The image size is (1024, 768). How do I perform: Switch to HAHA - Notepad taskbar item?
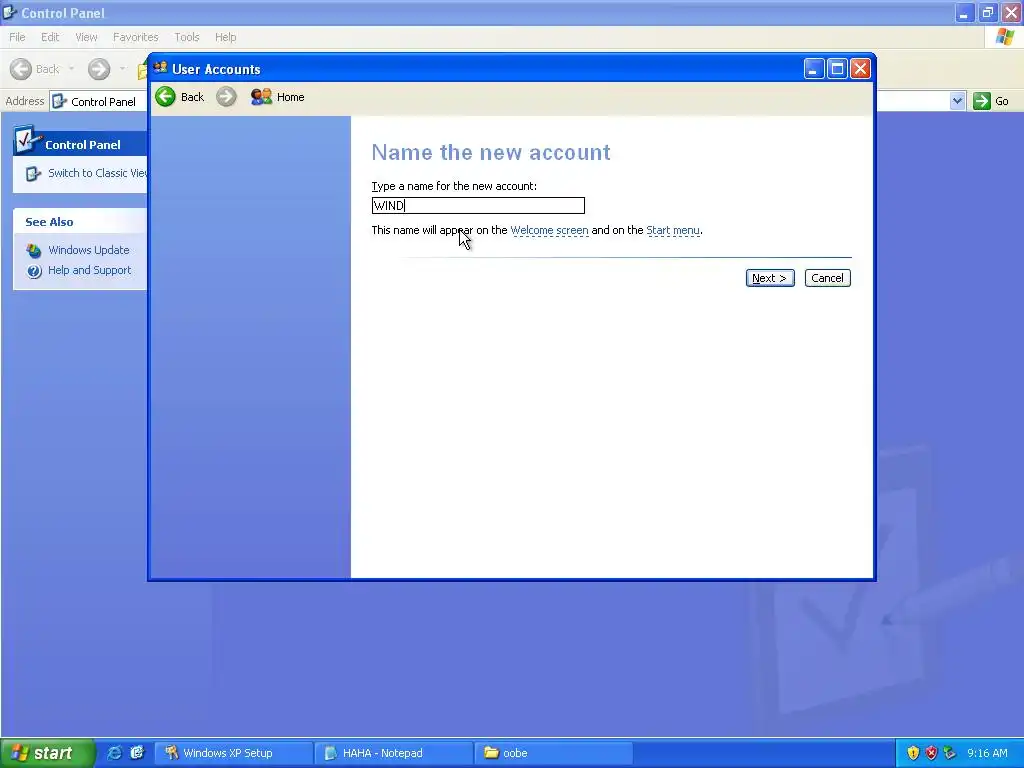(394, 753)
